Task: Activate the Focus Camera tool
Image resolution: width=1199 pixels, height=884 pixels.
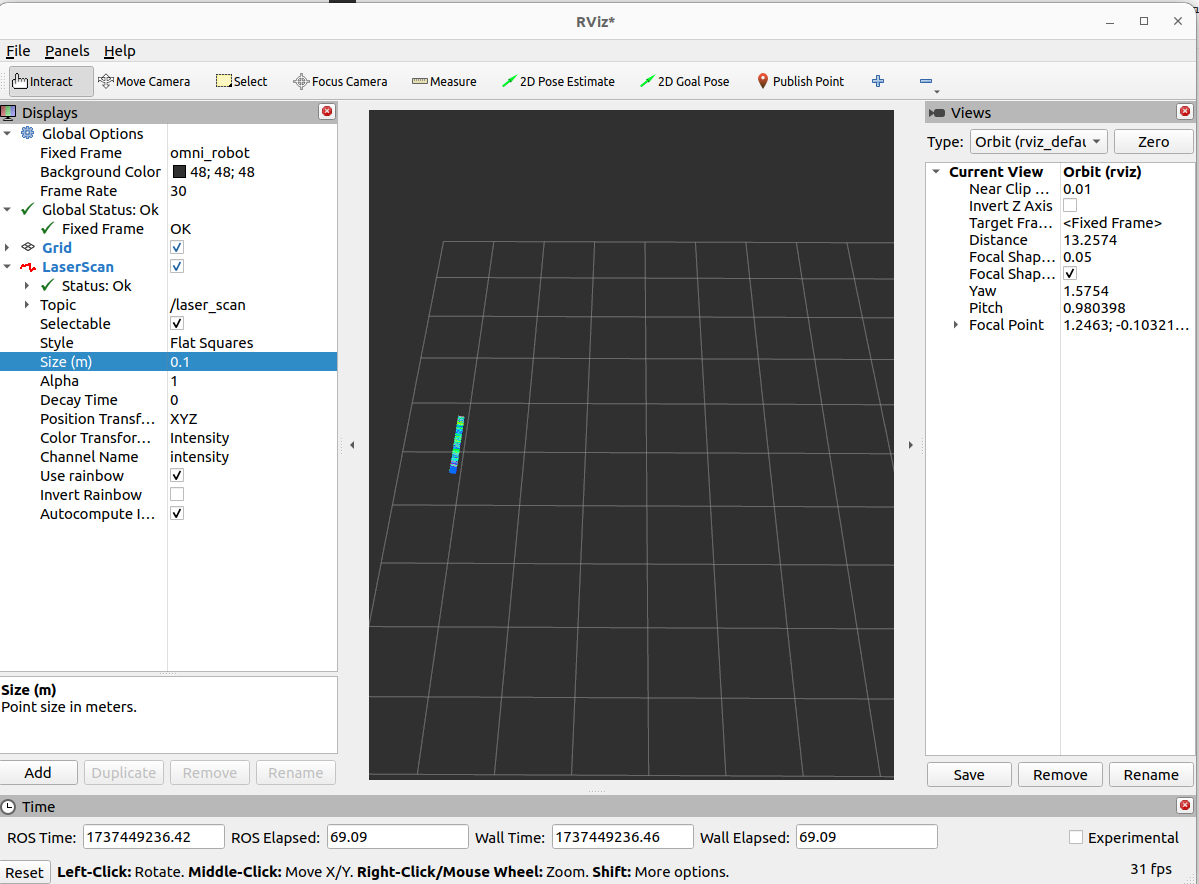Action: click(340, 81)
